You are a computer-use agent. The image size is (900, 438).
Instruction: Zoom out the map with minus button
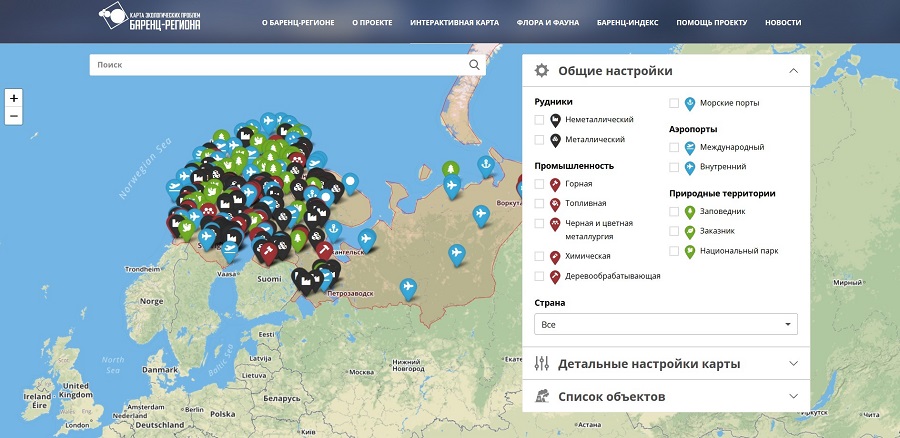click(14, 116)
